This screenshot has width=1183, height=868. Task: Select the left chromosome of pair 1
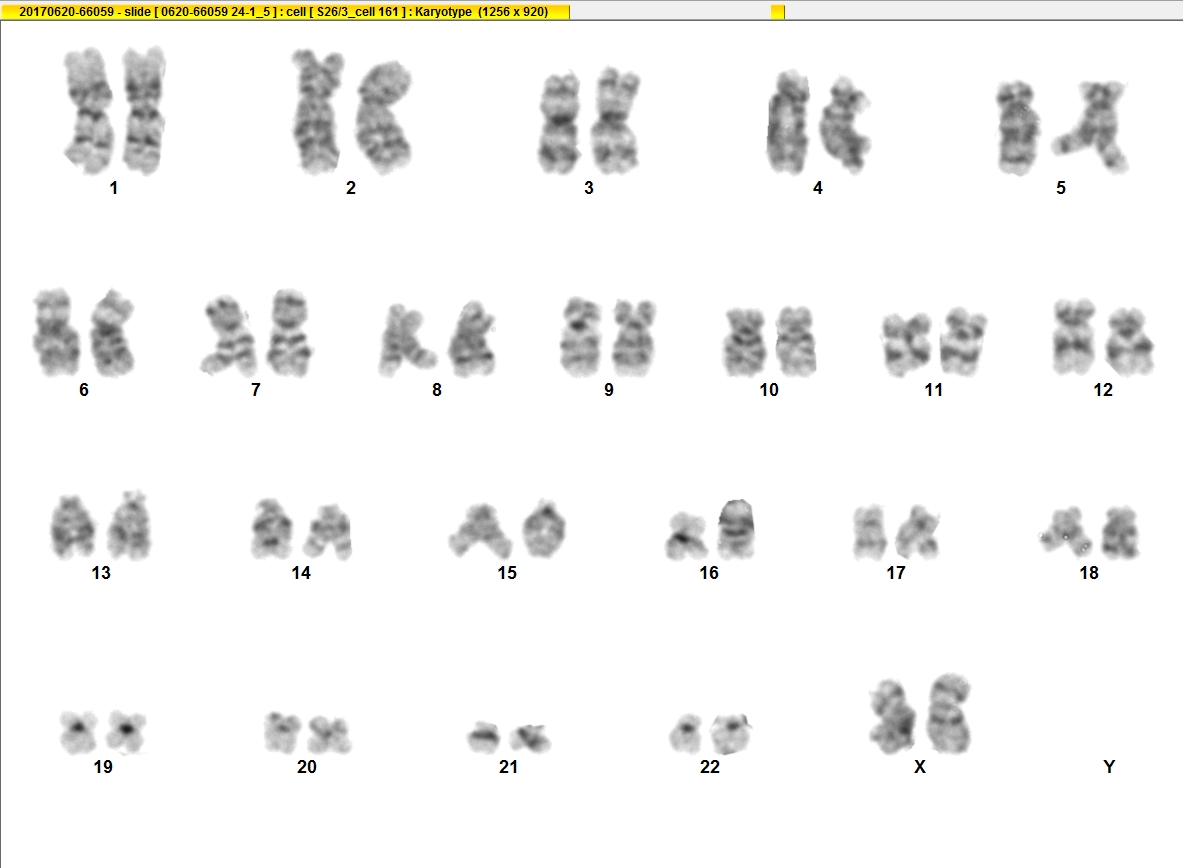(x=89, y=110)
